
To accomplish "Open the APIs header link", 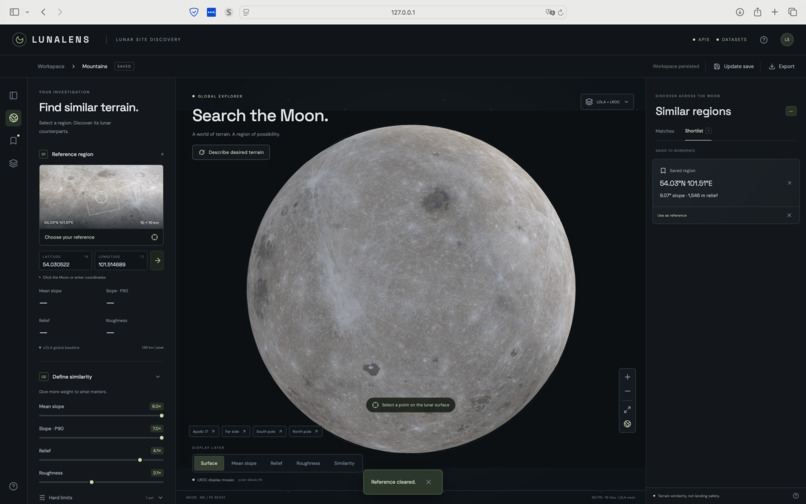I will (701, 40).
